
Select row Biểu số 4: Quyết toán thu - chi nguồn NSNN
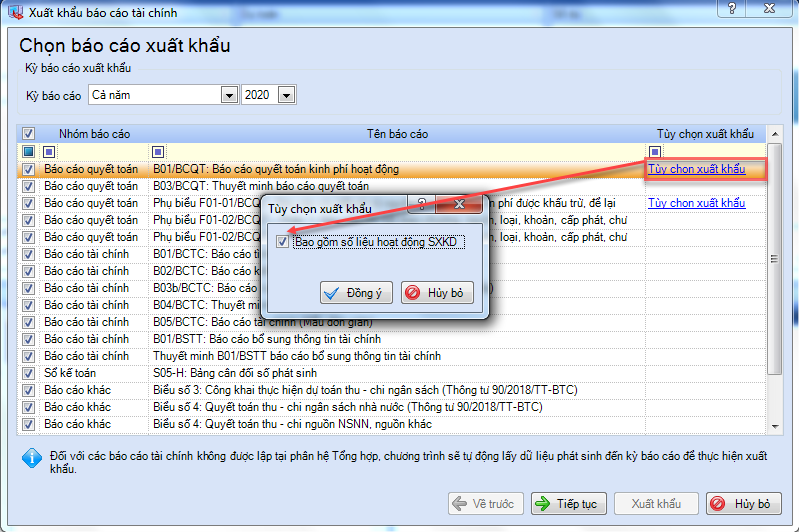coord(391,424)
